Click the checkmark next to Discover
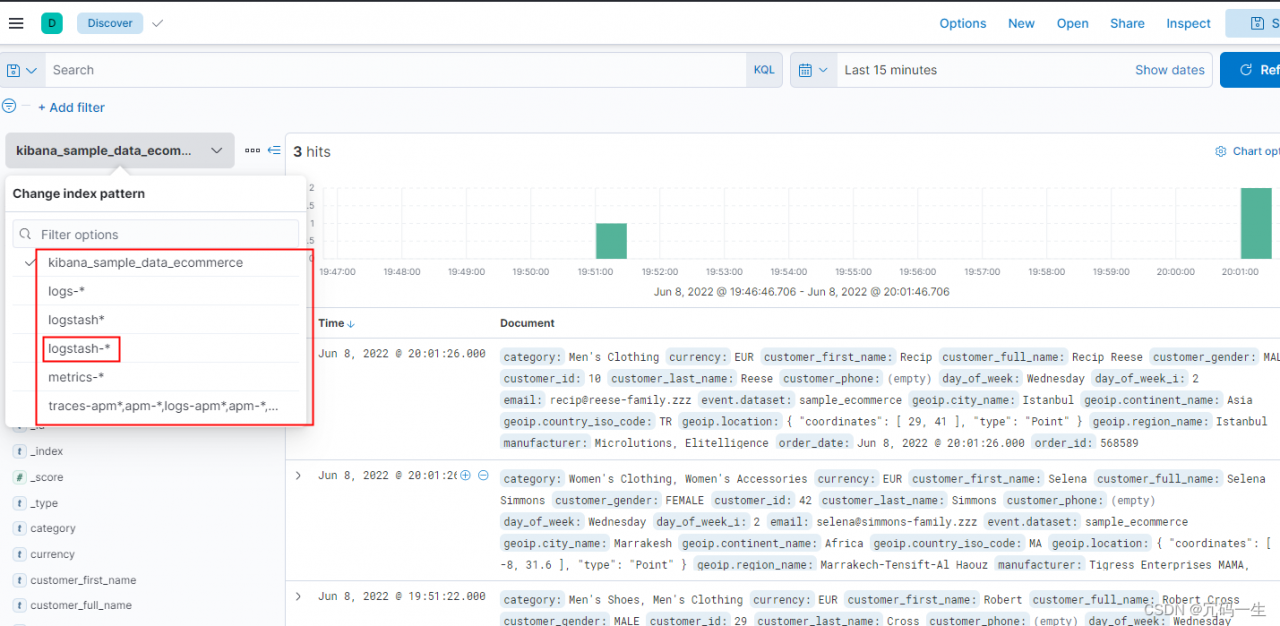The width and height of the screenshot is (1280, 626). click(x=158, y=23)
